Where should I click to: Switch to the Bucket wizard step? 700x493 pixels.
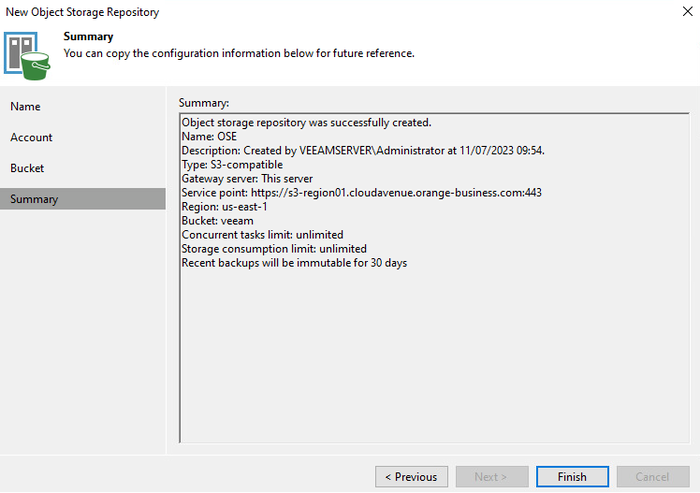click(27, 168)
